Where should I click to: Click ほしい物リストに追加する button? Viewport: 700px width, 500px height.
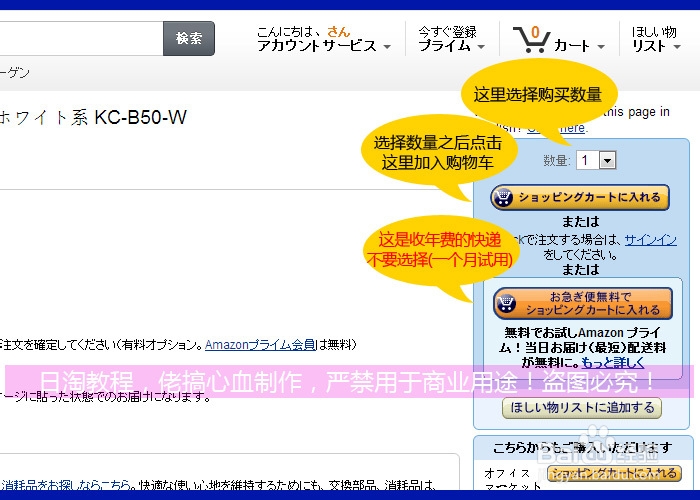point(582,408)
